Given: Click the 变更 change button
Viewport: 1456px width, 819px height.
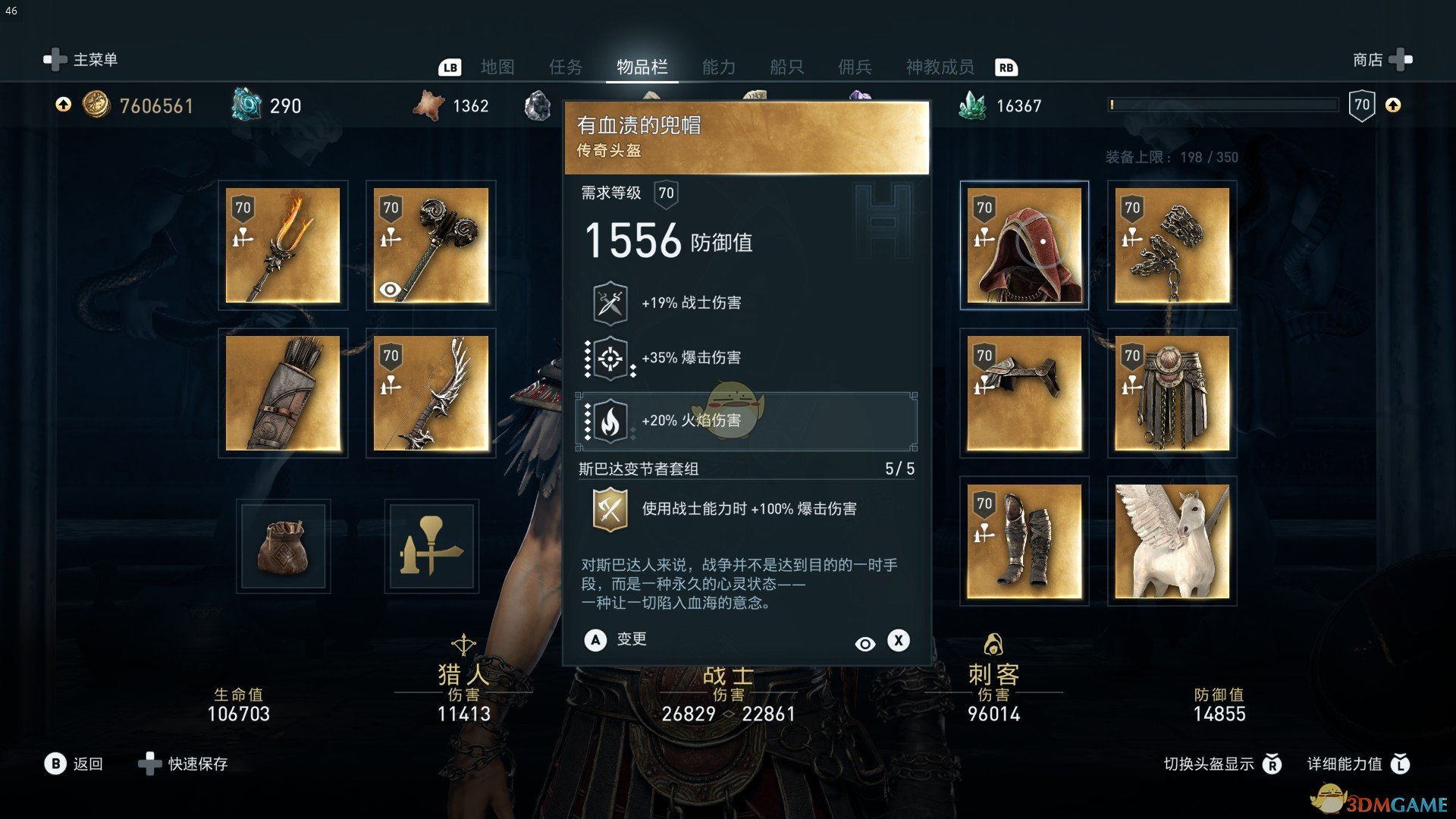Looking at the screenshot, I should (x=616, y=640).
